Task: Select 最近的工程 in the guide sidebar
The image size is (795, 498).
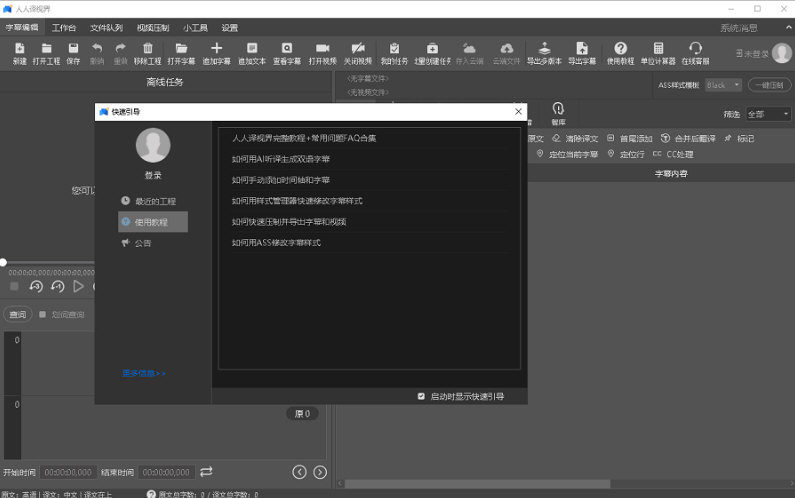Action: coord(154,201)
